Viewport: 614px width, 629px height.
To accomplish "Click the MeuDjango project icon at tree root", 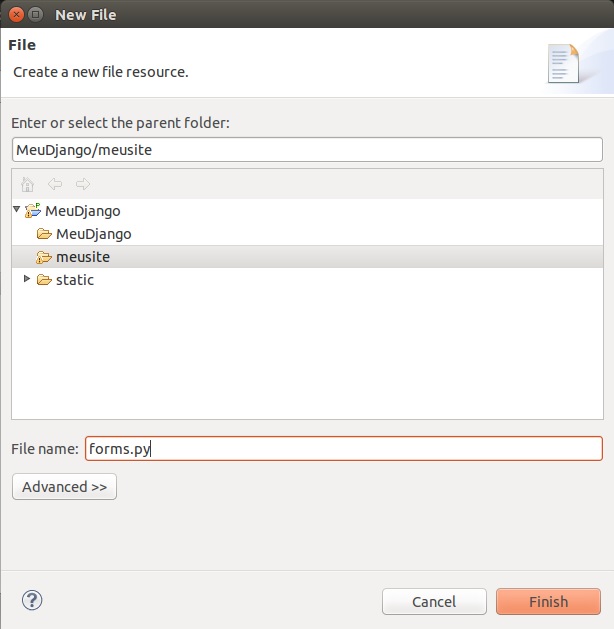I will coord(33,211).
